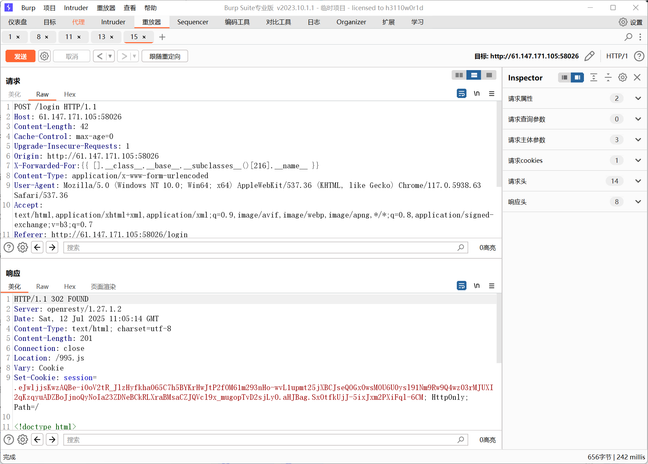The image size is (648, 464).
Task: Click the 发送 send button
Action: pyautogui.click(x=20, y=57)
